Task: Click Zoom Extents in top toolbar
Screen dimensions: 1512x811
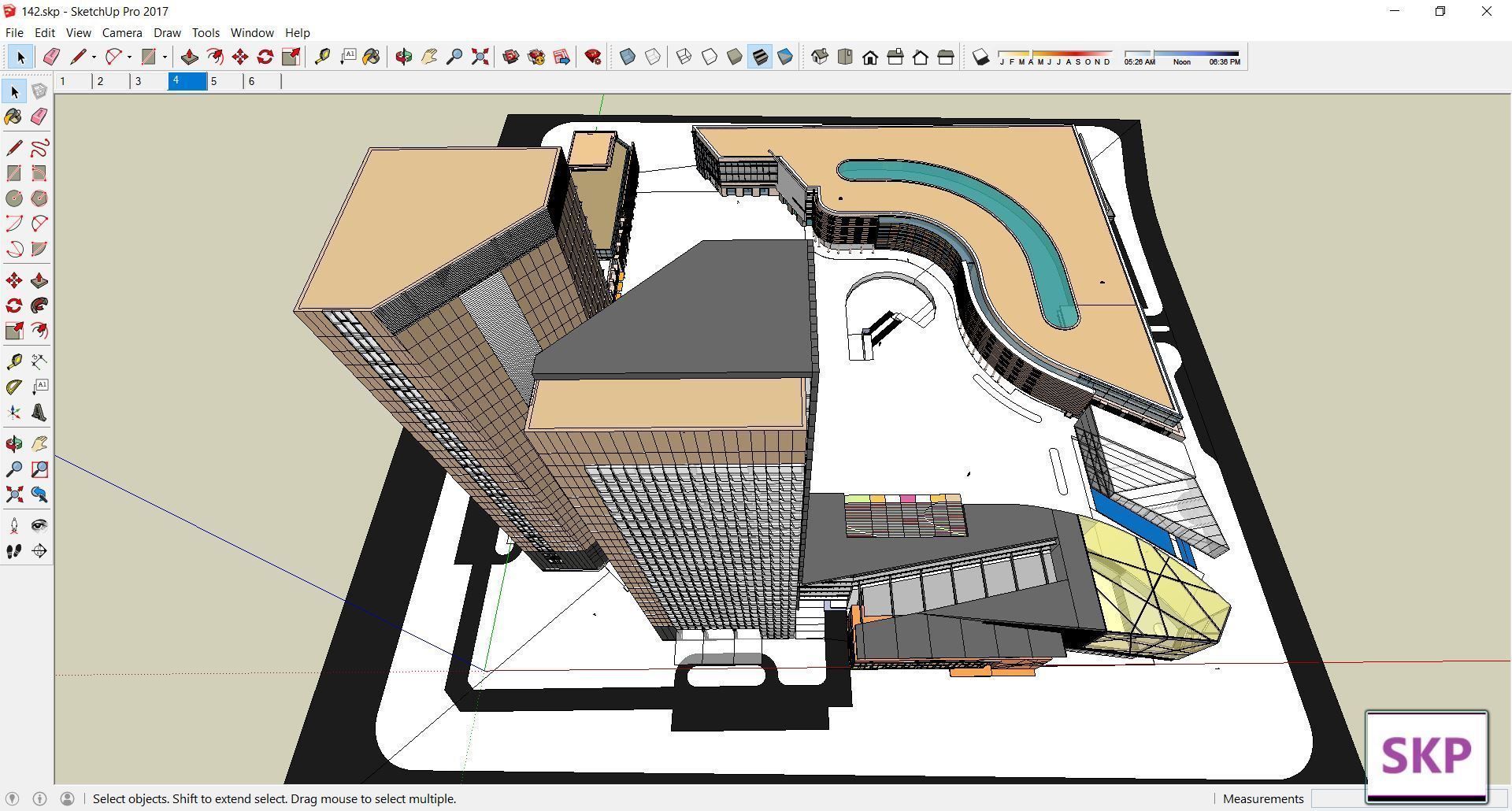Action: [x=480, y=57]
